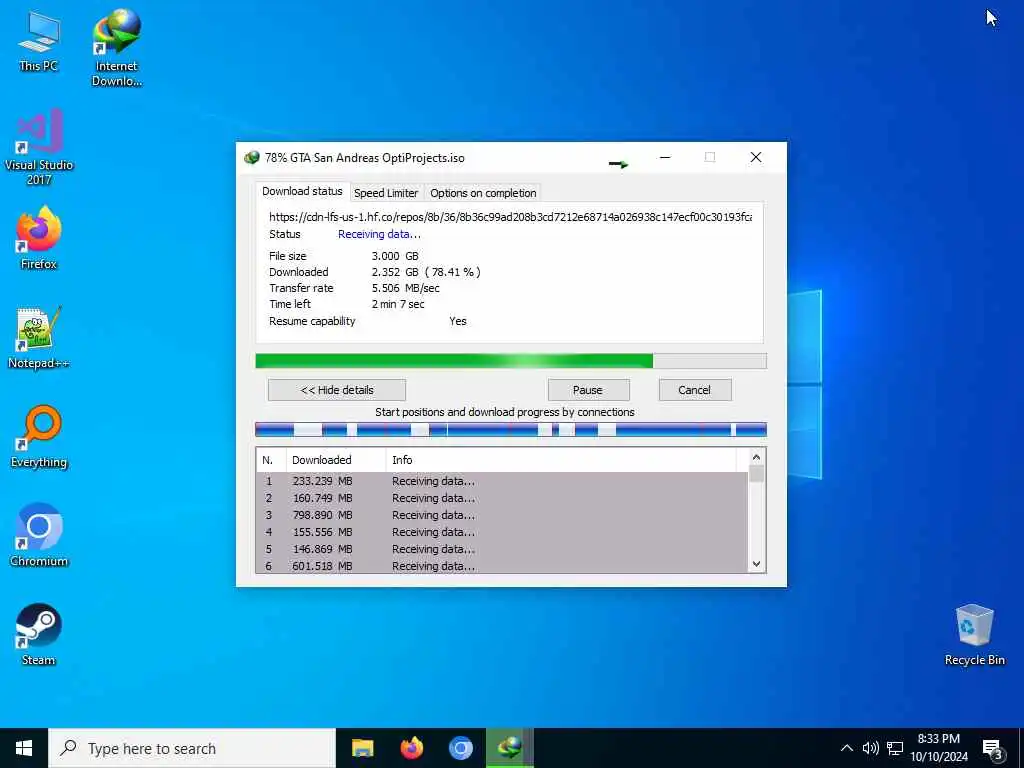Switch to Speed Limiter tab
Viewport: 1024px width, 768px height.
pos(386,193)
